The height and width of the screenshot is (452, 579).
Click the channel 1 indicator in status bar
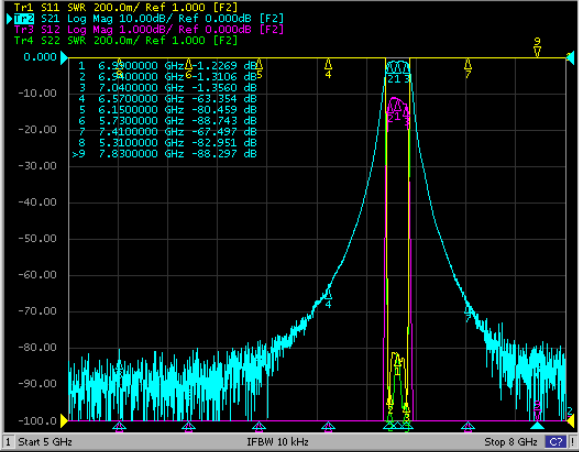(x=8, y=442)
